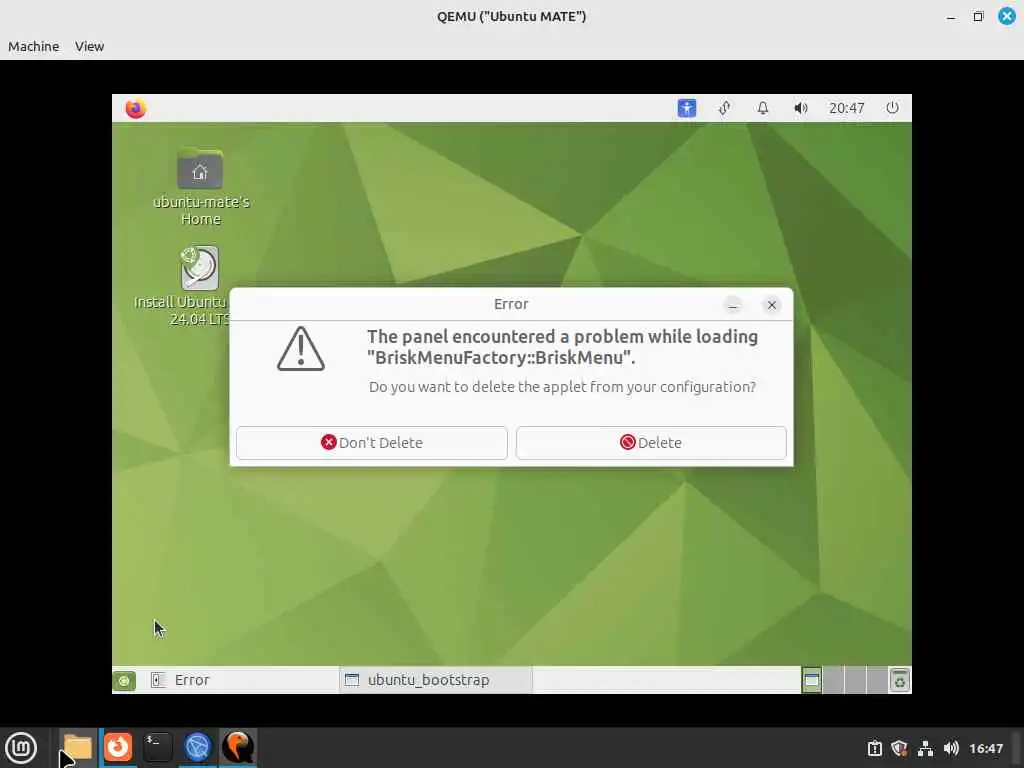Toggle show desktop button in MATE bottom panel
This screenshot has width=1024, height=768.
pyautogui.click(x=124, y=680)
